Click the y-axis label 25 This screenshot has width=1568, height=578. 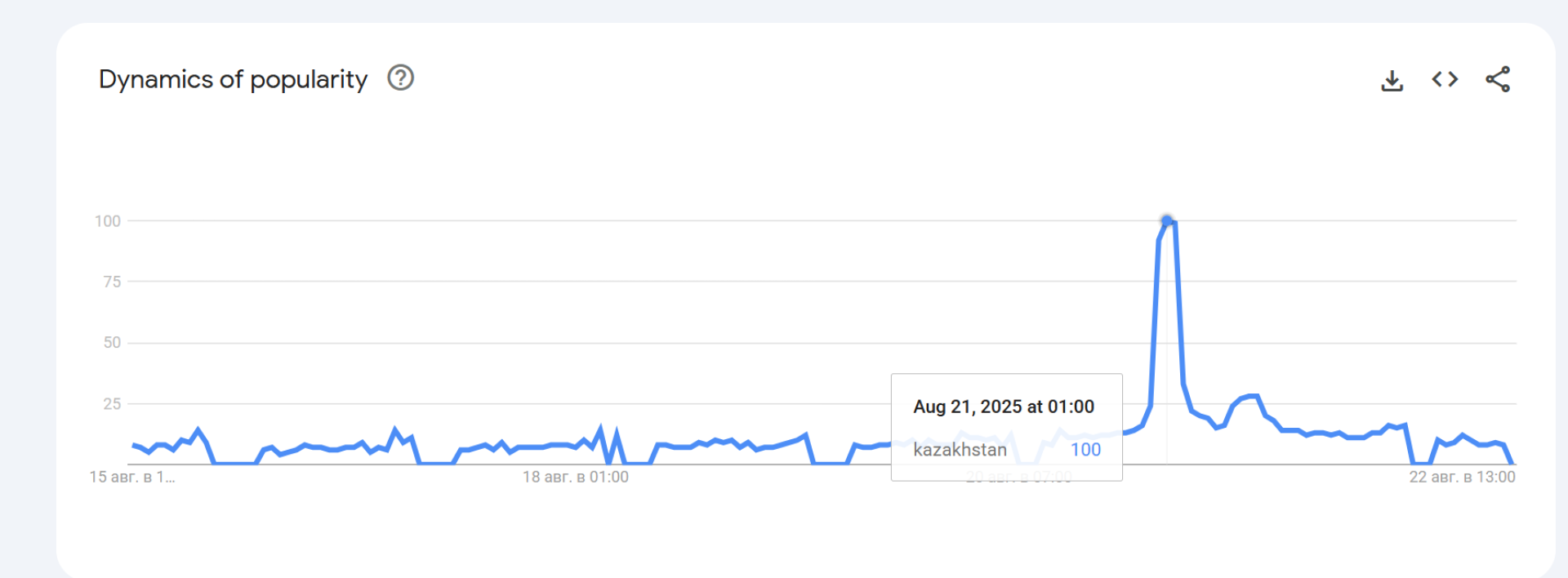pyautogui.click(x=112, y=404)
